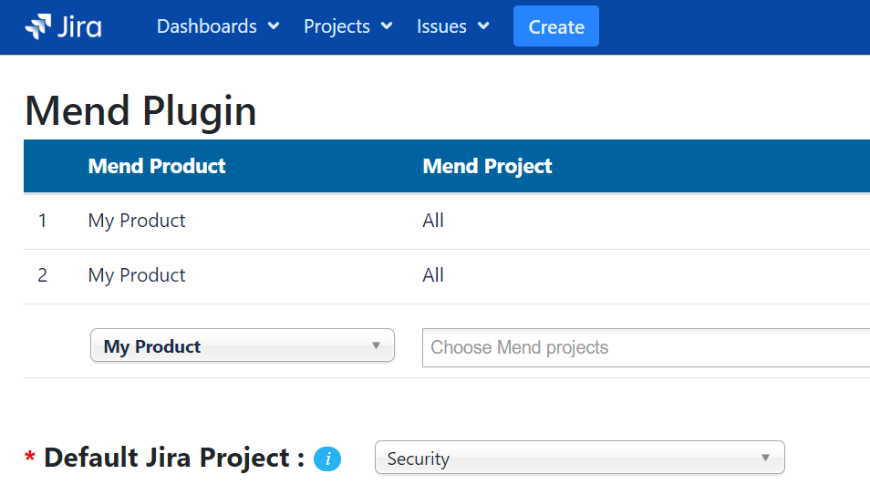Click the All value in row 1
870x495 pixels.
pyautogui.click(x=433, y=221)
